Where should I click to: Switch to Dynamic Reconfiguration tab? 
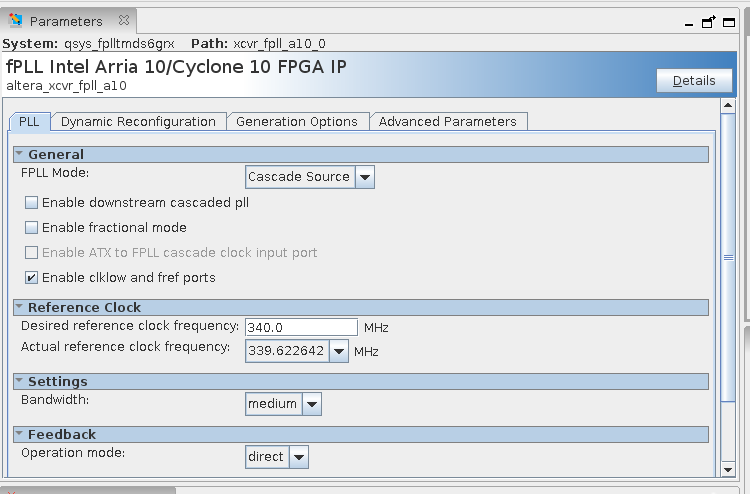[x=138, y=121]
